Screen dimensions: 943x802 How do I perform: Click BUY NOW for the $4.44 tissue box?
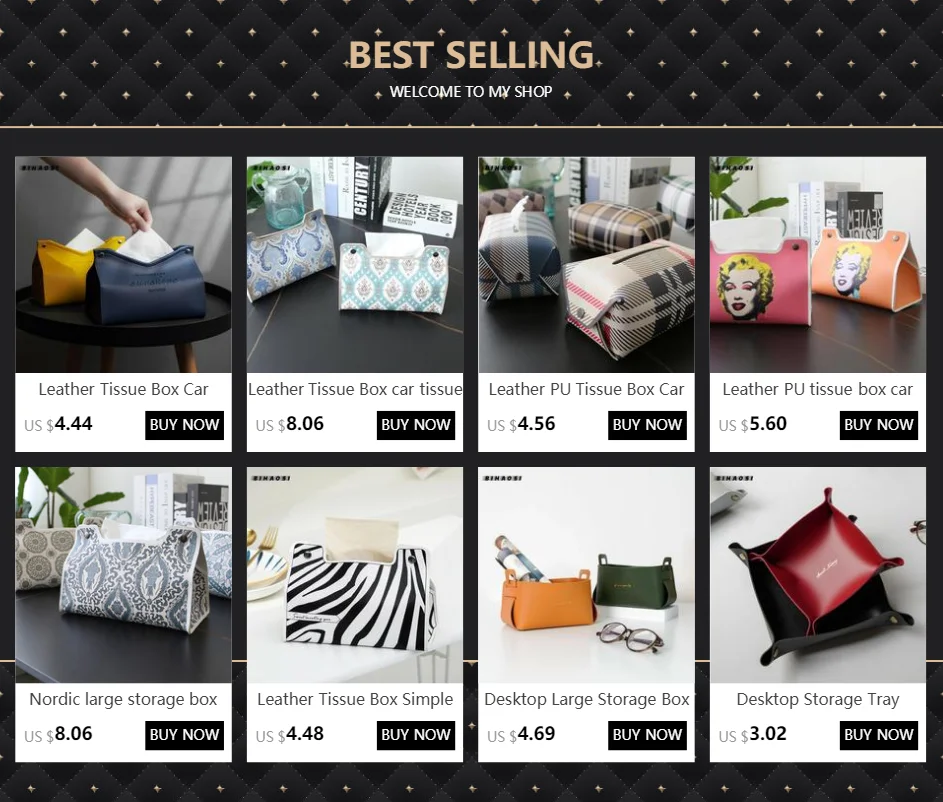tap(184, 425)
